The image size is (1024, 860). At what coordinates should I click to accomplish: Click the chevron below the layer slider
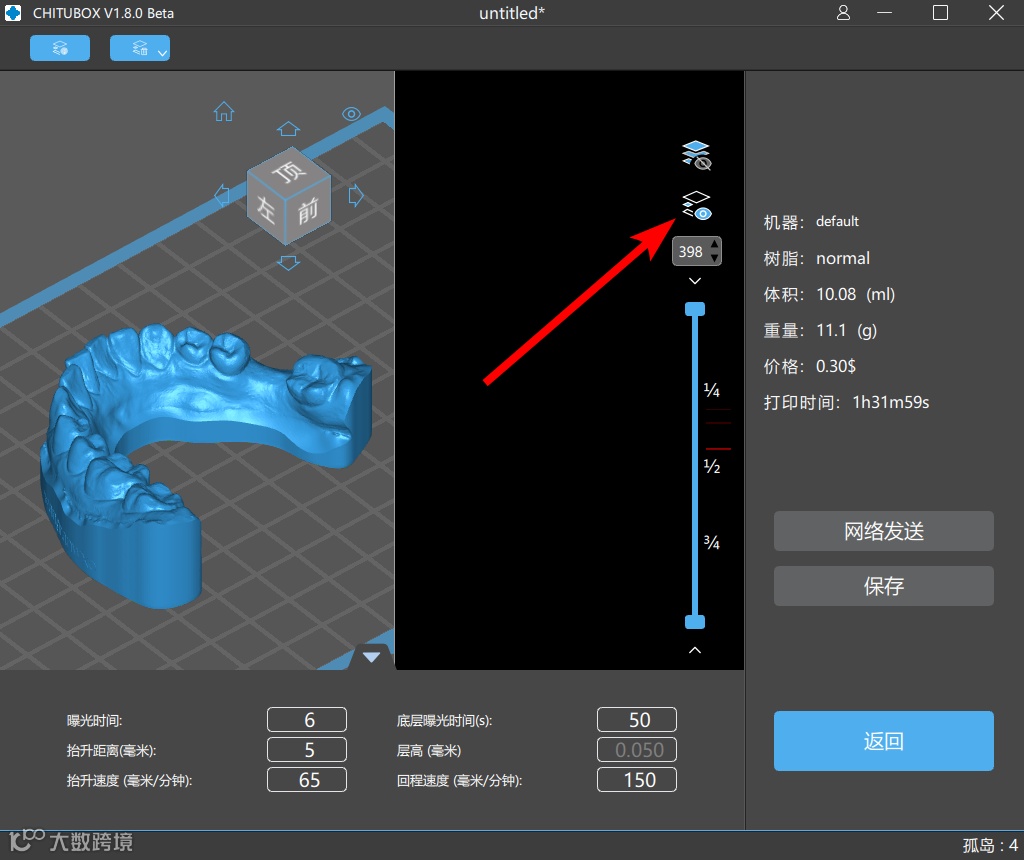point(695,650)
